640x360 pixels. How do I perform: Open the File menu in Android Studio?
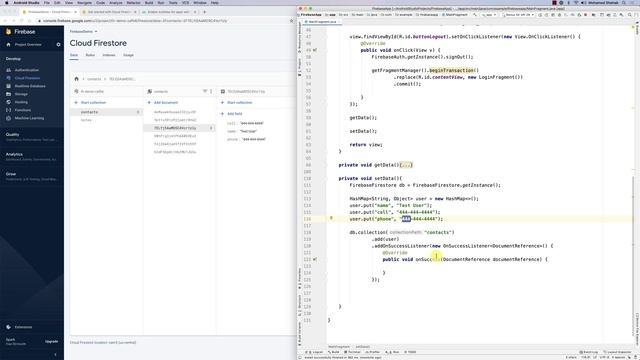click(x=47, y=3)
